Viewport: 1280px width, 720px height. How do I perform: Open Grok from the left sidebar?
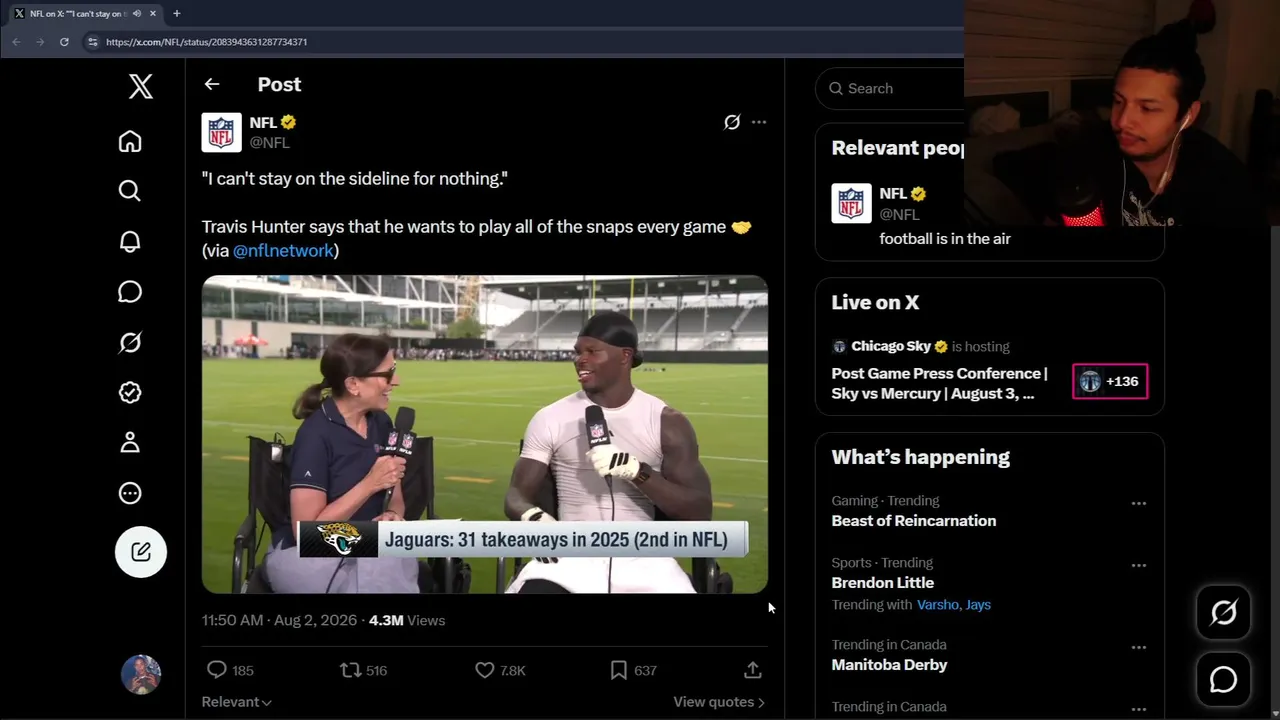[x=130, y=343]
